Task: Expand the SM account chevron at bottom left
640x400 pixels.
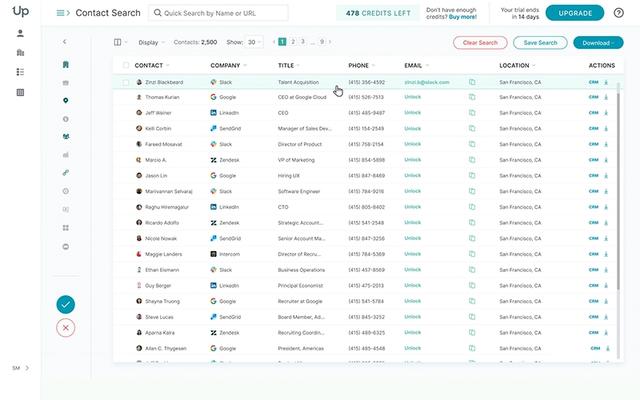Action: (x=27, y=368)
